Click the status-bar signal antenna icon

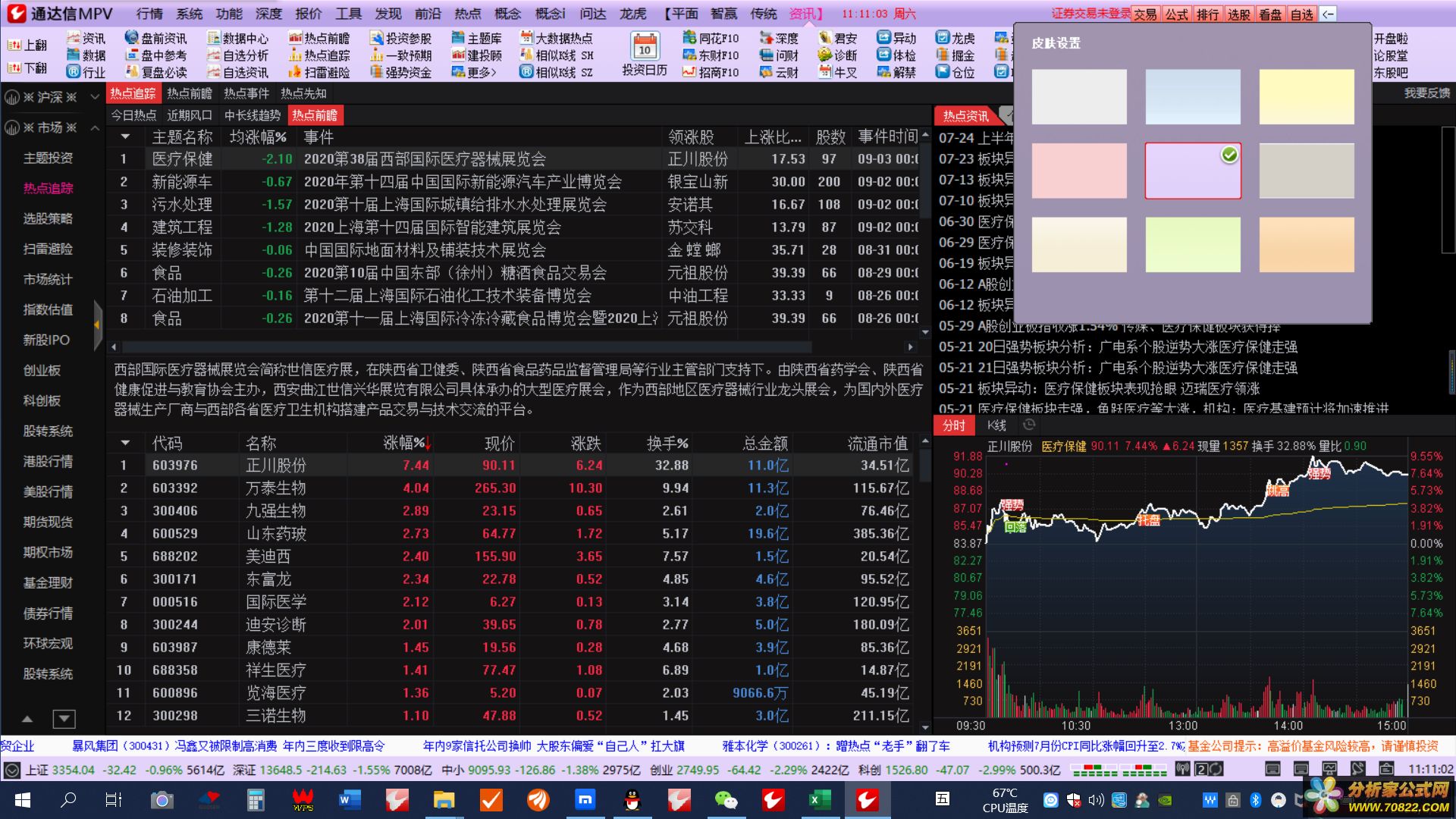pos(1181,770)
